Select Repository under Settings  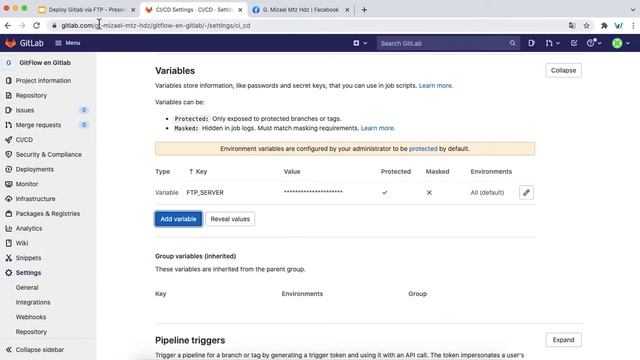tap(31, 331)
